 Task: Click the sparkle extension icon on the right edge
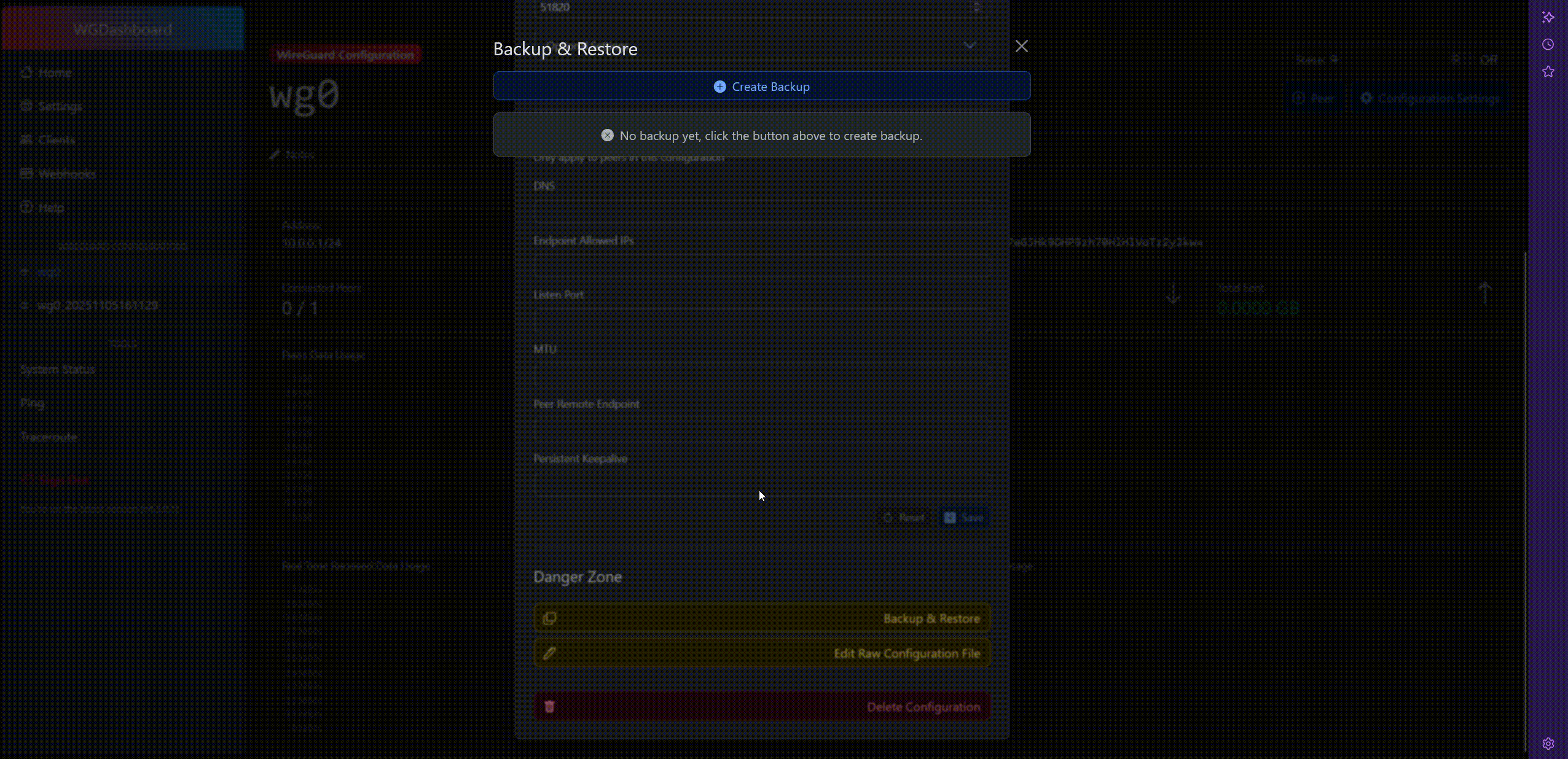coord(1548,17)
